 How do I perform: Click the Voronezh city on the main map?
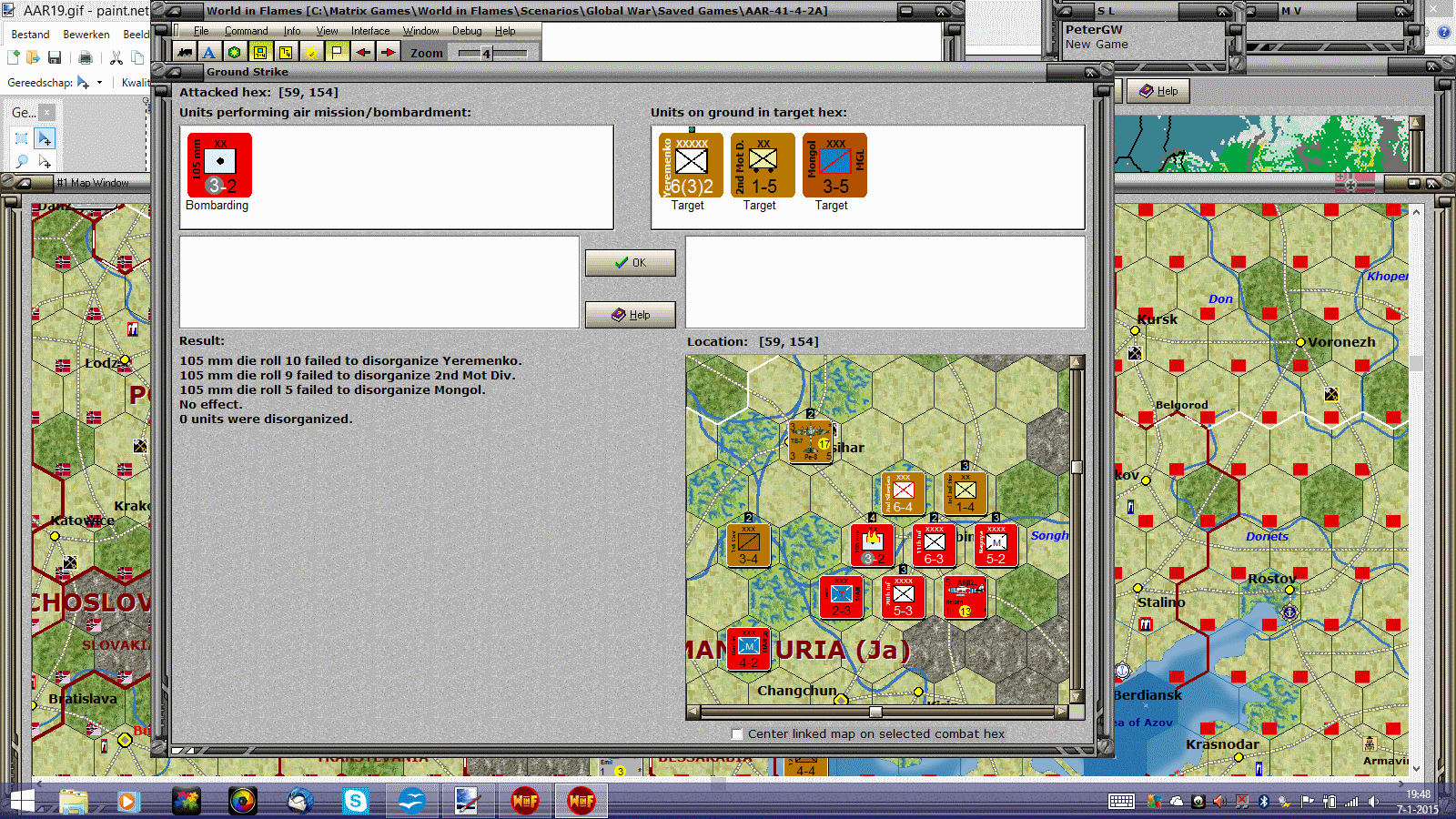pos(1300,342)
